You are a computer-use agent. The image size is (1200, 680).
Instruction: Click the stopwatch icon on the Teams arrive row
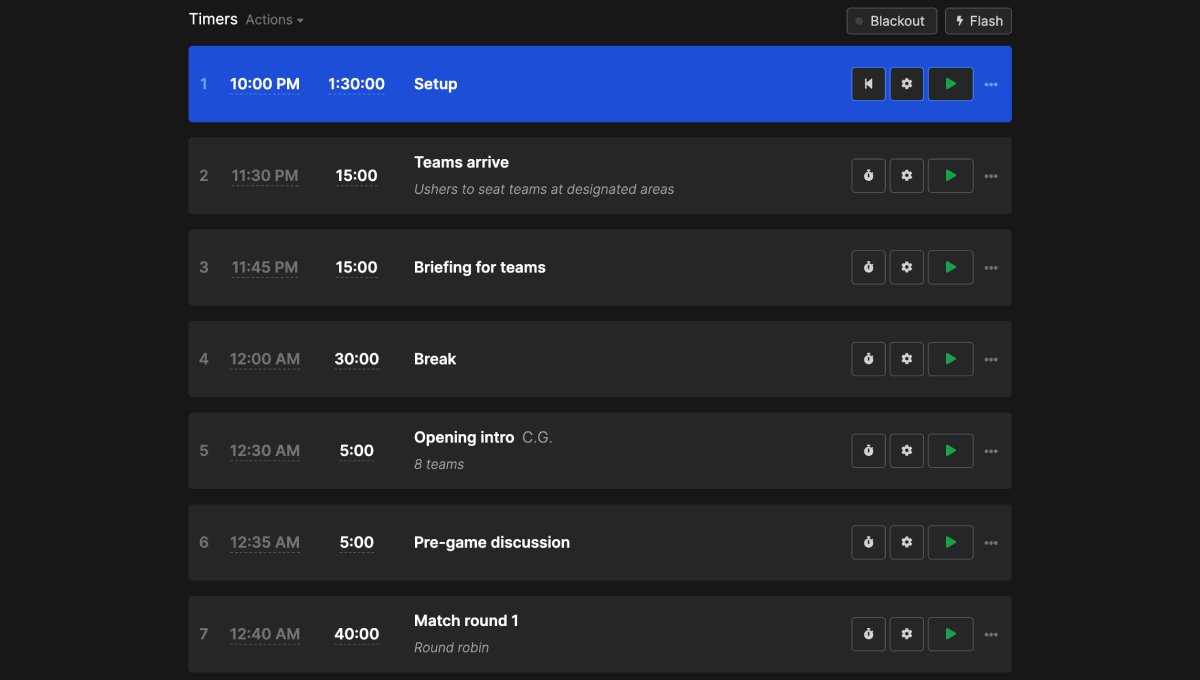click(868, 175)
